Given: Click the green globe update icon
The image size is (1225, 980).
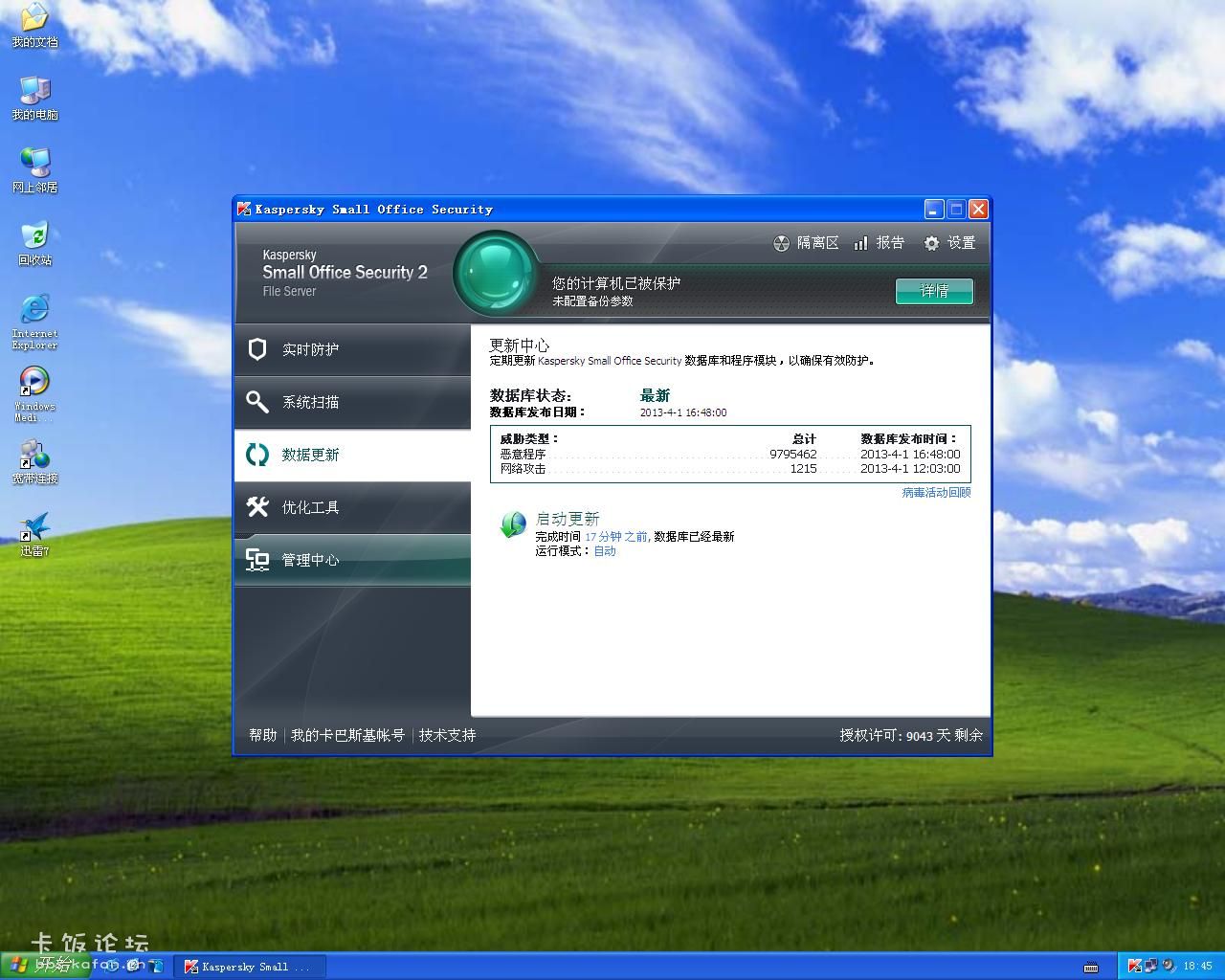Looking at the screenshot, I should point(513,524).
